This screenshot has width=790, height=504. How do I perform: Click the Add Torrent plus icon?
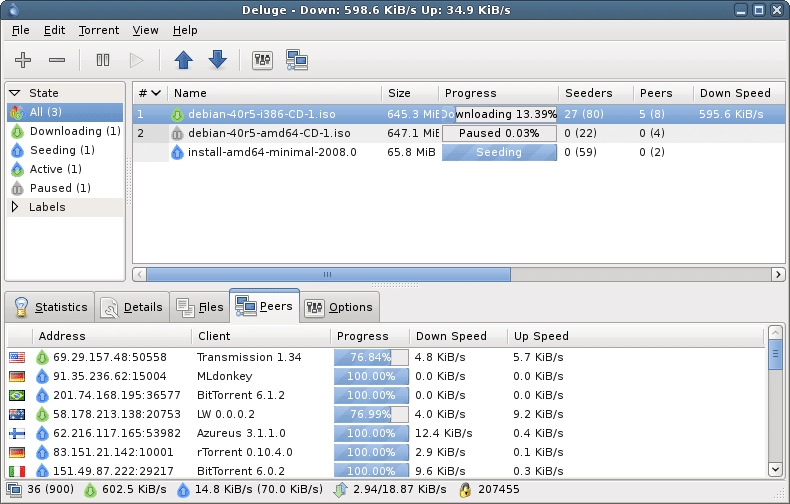point(23,60)
